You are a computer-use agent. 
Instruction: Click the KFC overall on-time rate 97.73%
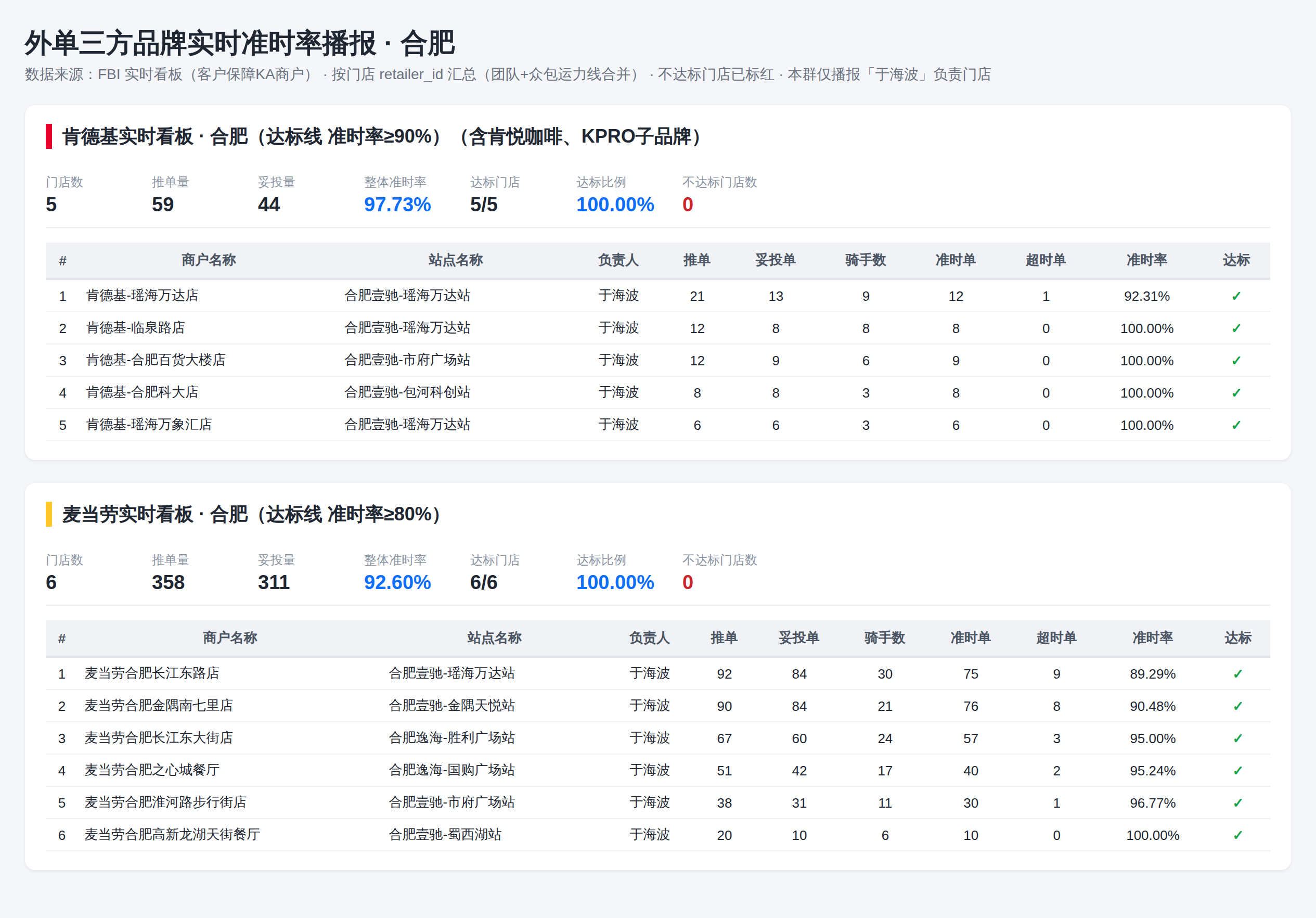(x=397, y=205)
